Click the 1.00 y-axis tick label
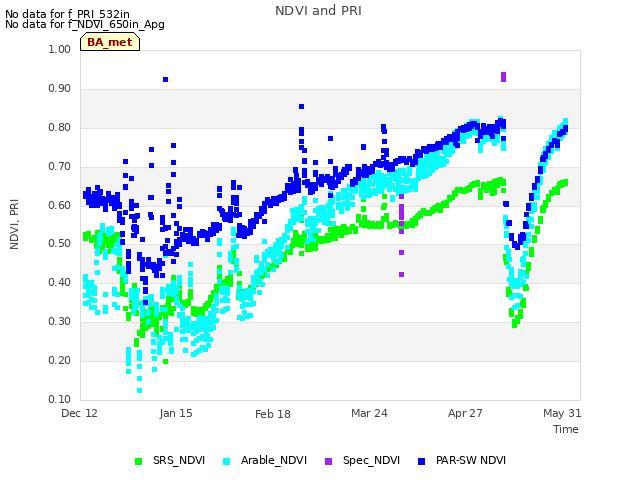 [x=60, y=49]
